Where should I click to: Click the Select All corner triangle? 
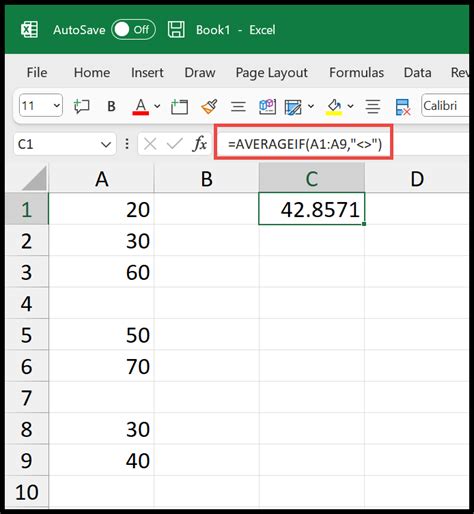pos(35,179)
